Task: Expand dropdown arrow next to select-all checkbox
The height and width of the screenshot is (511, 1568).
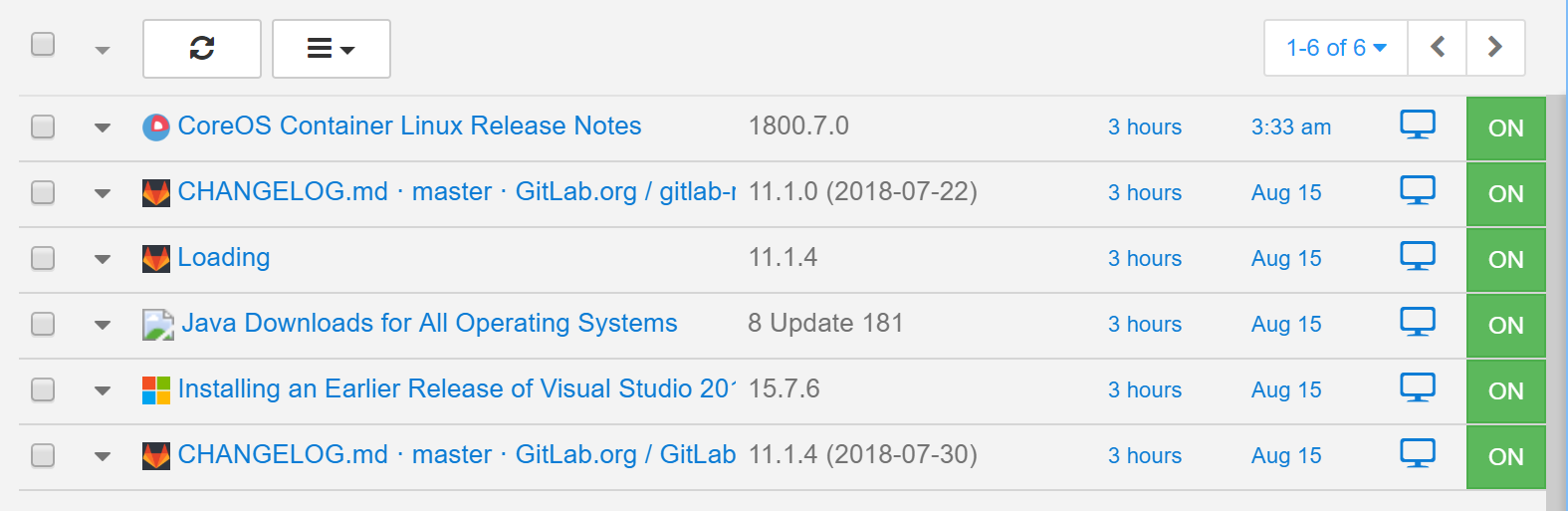Action: [x=102, y=50]
